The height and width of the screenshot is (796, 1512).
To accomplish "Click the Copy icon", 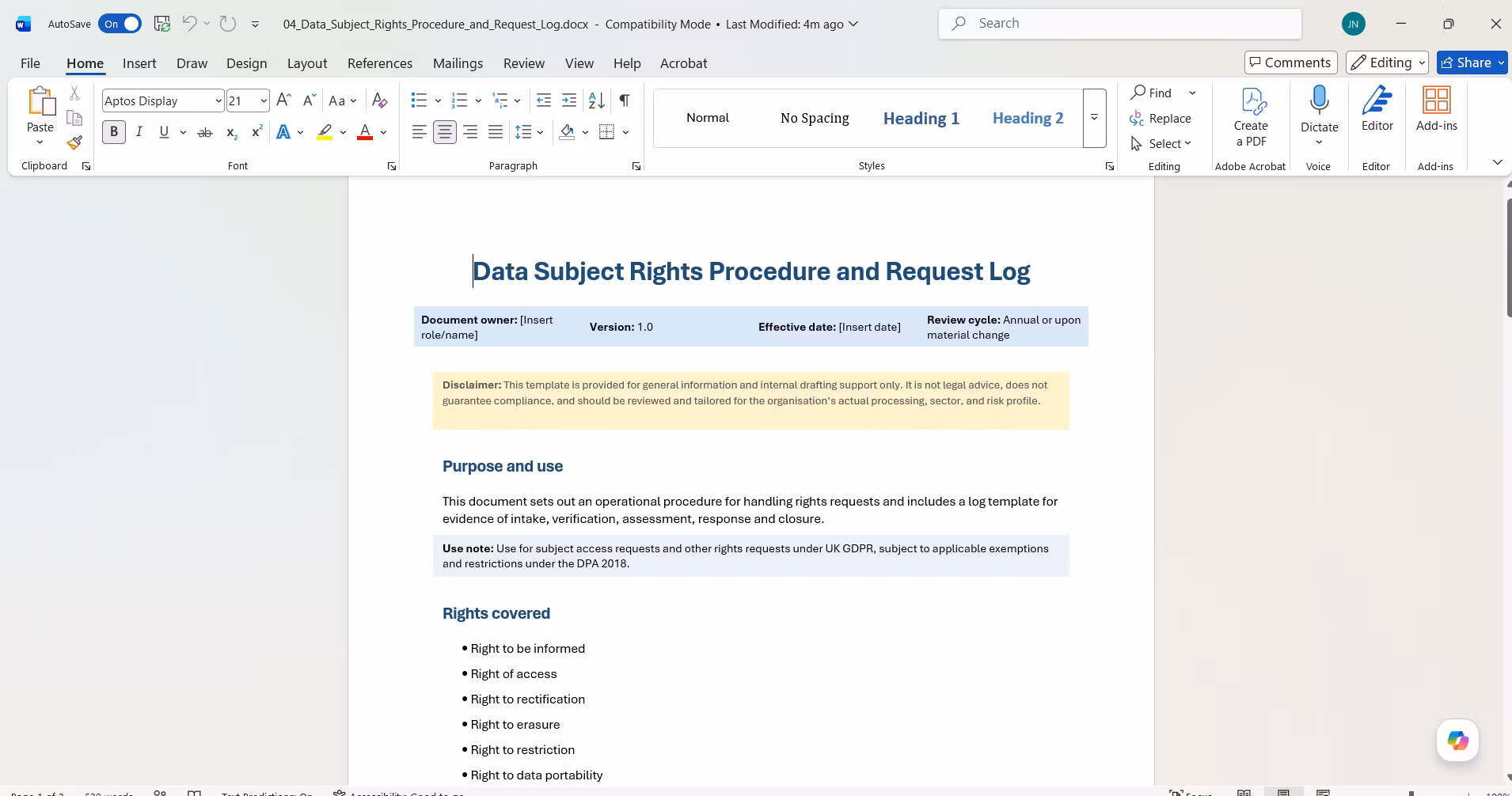I will [74, 118].
